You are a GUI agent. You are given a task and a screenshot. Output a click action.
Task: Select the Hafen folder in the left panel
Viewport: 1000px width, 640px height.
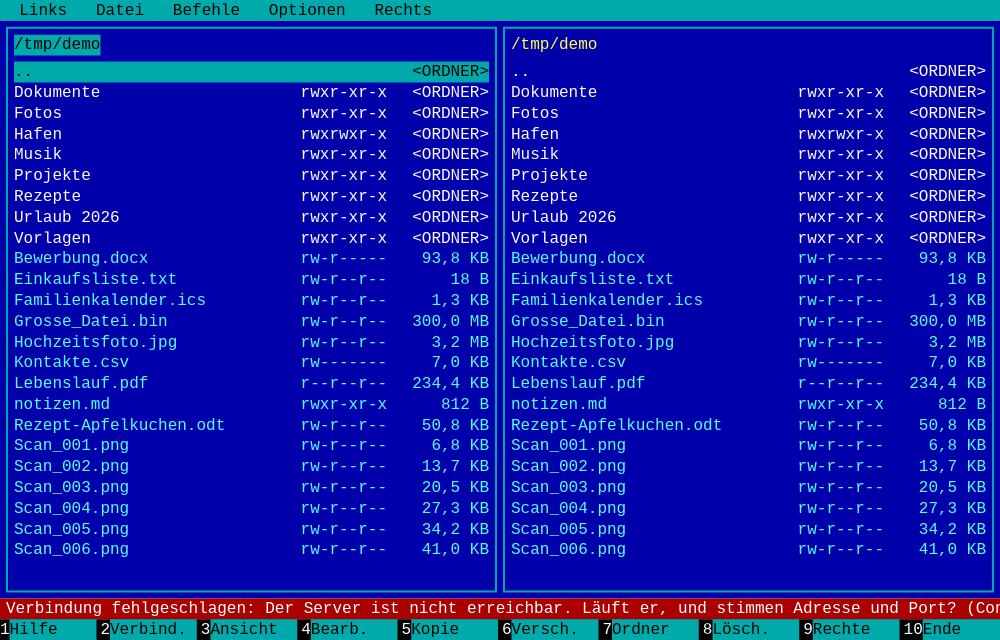point(251,135)
